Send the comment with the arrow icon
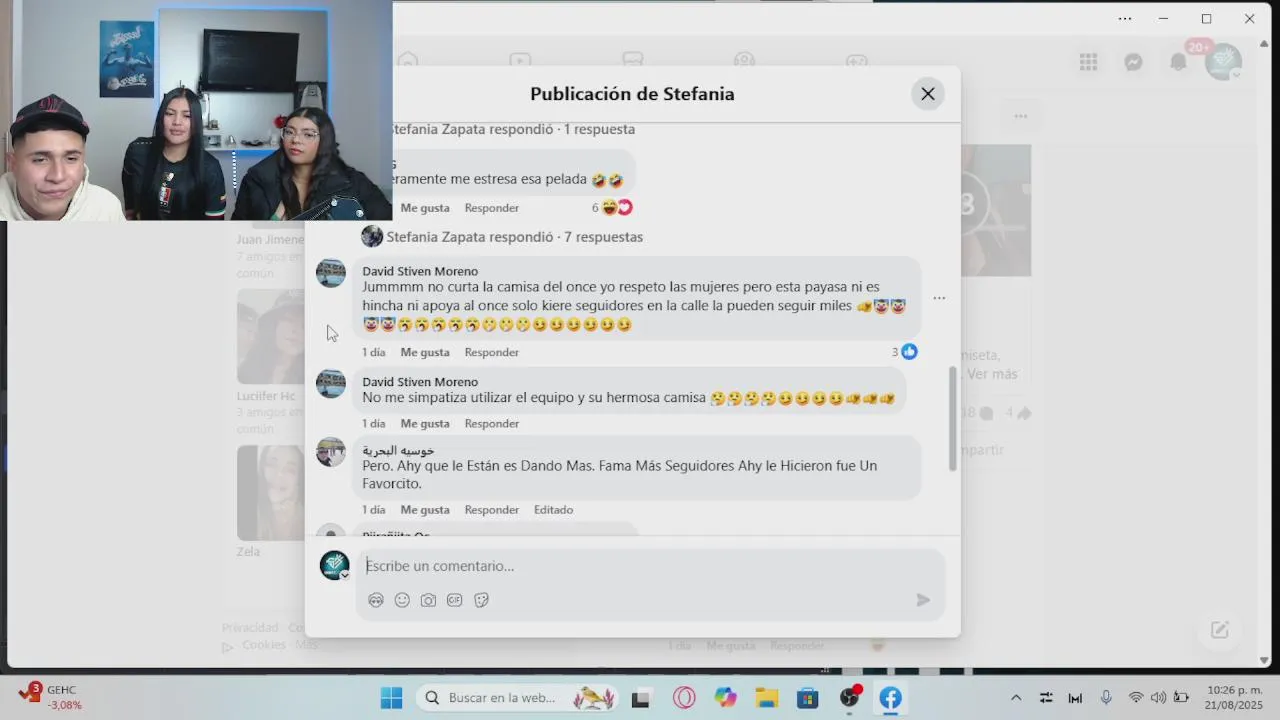Image resolution: width=1280 pixels, height=720 pixels. point(923,600)
